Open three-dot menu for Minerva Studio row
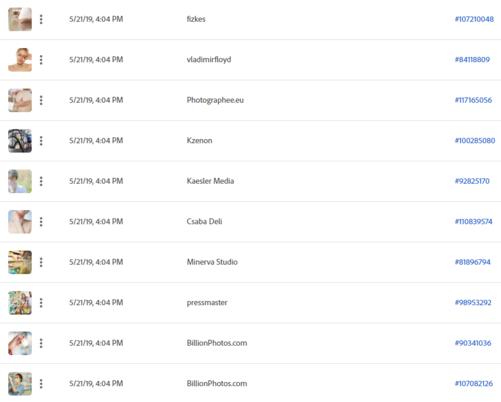The image size is (501, 402). click(41, 262)
